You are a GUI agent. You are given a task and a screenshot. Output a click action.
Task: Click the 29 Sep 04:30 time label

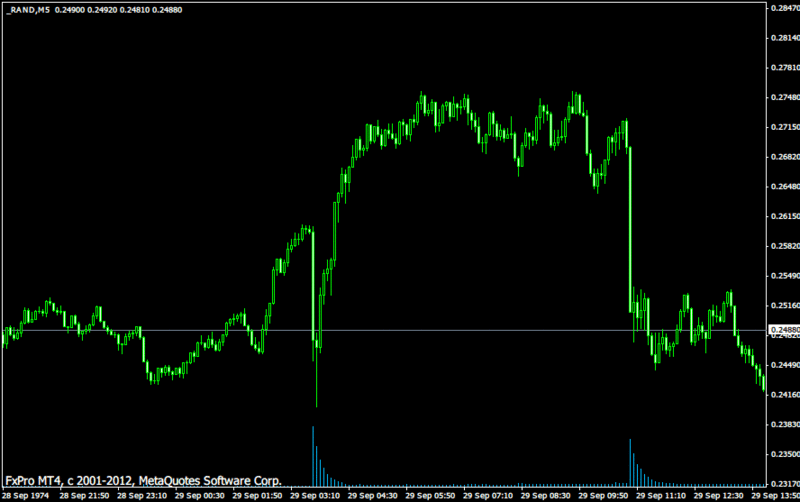pos(372,496)
